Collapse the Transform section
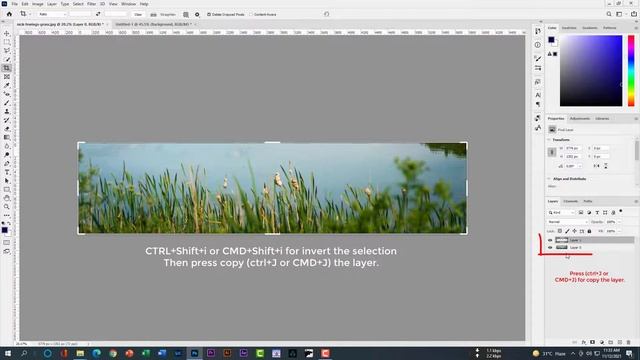The height and width of the screenshot is (360, 640). pyautogui.click(x=549, y=140)
